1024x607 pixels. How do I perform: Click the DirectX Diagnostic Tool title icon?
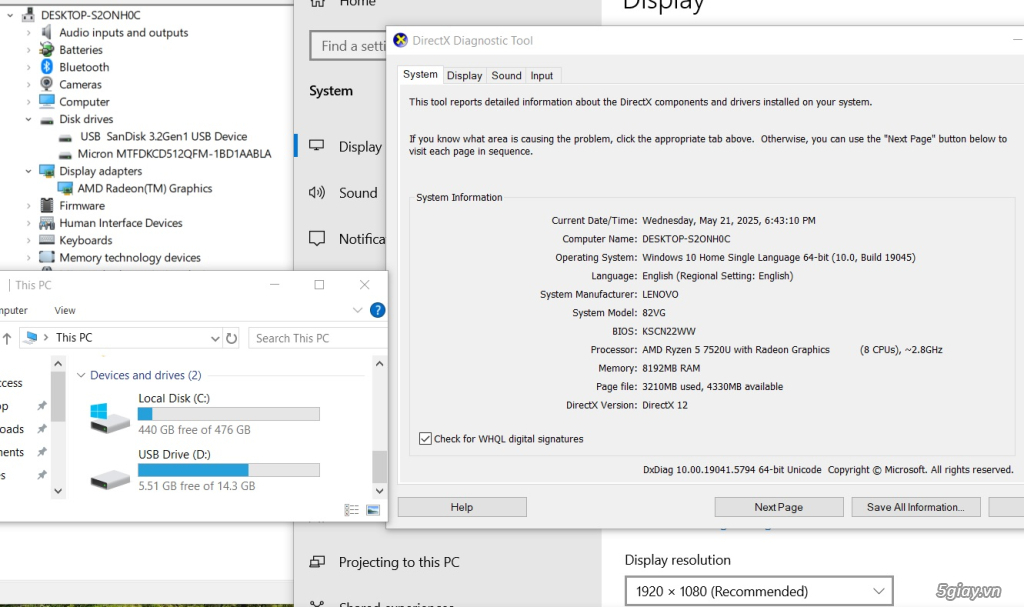point(401,40)
